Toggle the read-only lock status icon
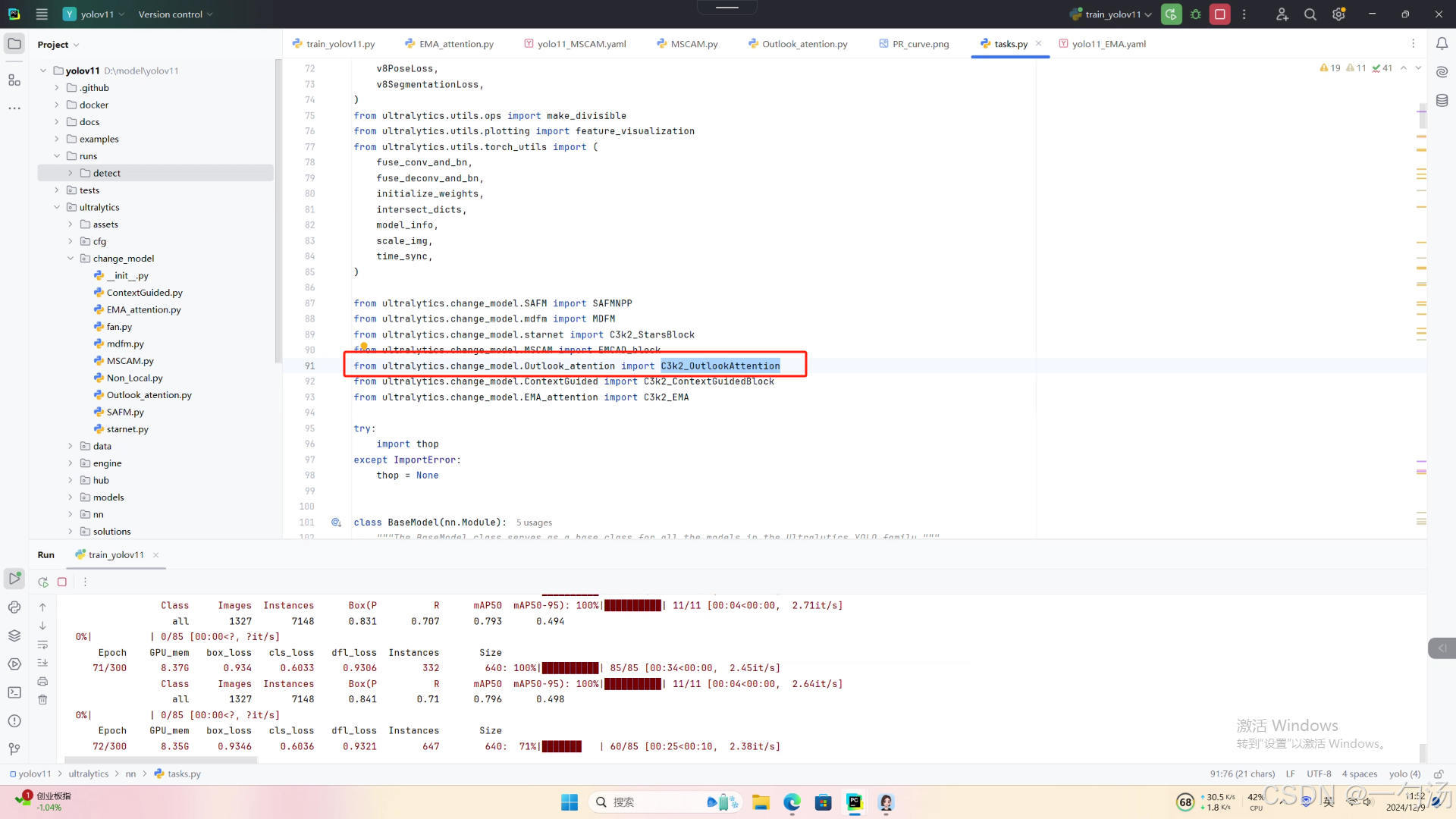 (x=1438, y=774)
